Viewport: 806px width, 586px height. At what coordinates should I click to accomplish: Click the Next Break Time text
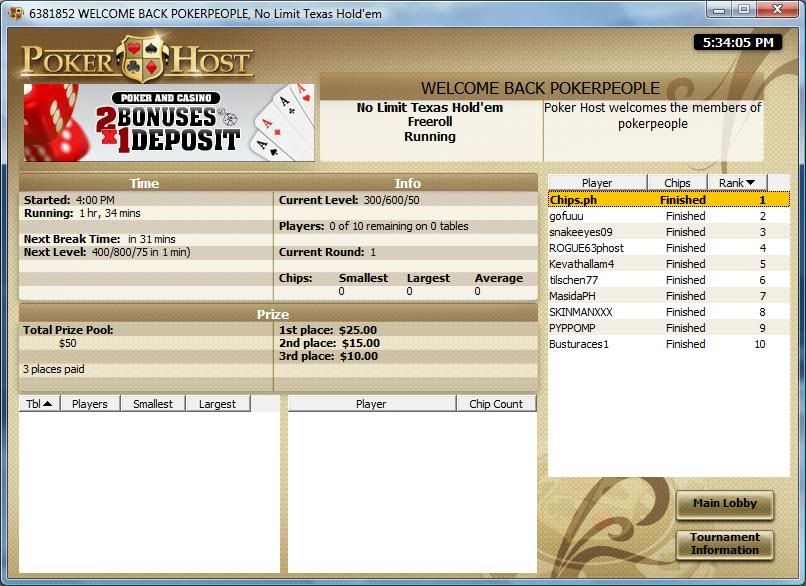pyautogui.click(x=100, y=239)
